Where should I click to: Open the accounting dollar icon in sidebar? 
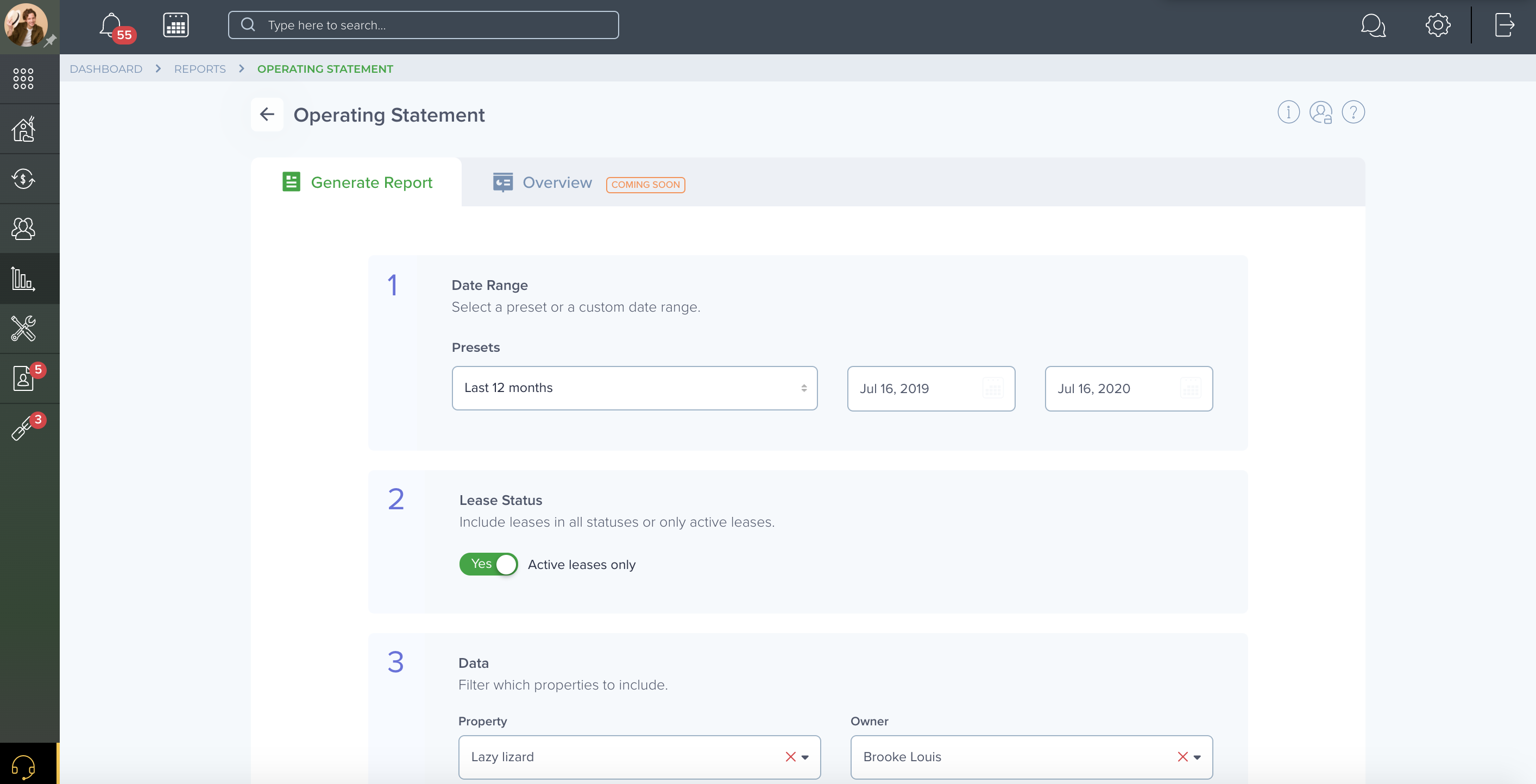[23, 179]
